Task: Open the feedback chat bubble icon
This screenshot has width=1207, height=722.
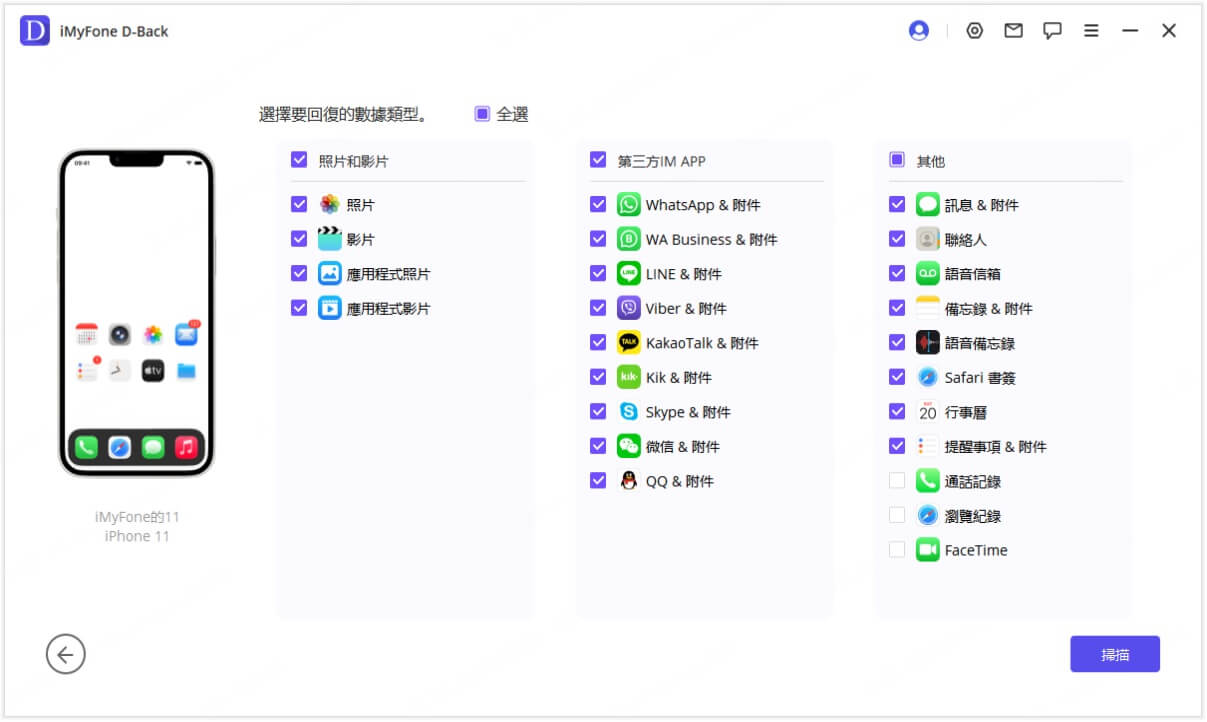Action: (x=1052, y=30)
